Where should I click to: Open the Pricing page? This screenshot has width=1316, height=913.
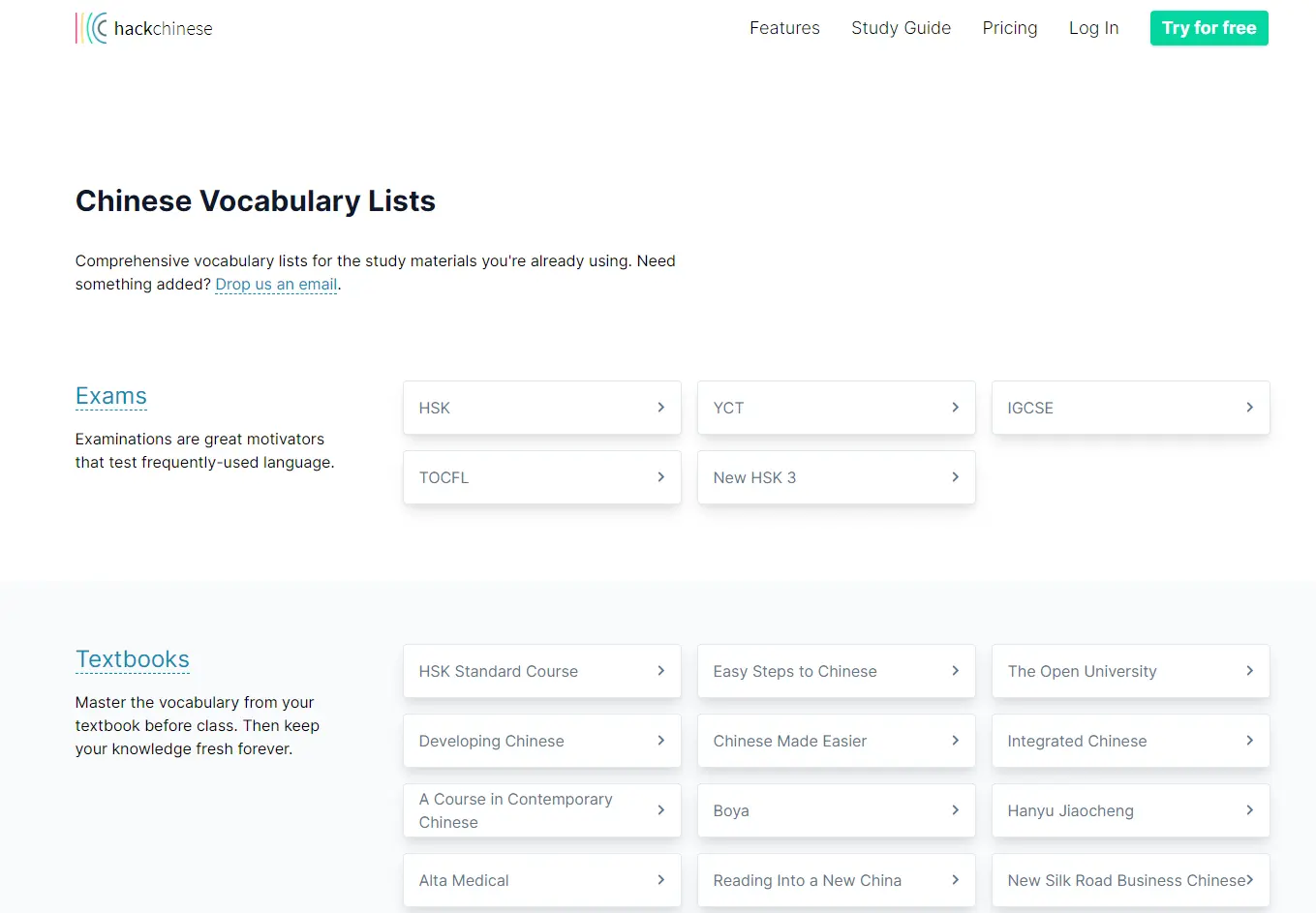tap(1009, 28)
